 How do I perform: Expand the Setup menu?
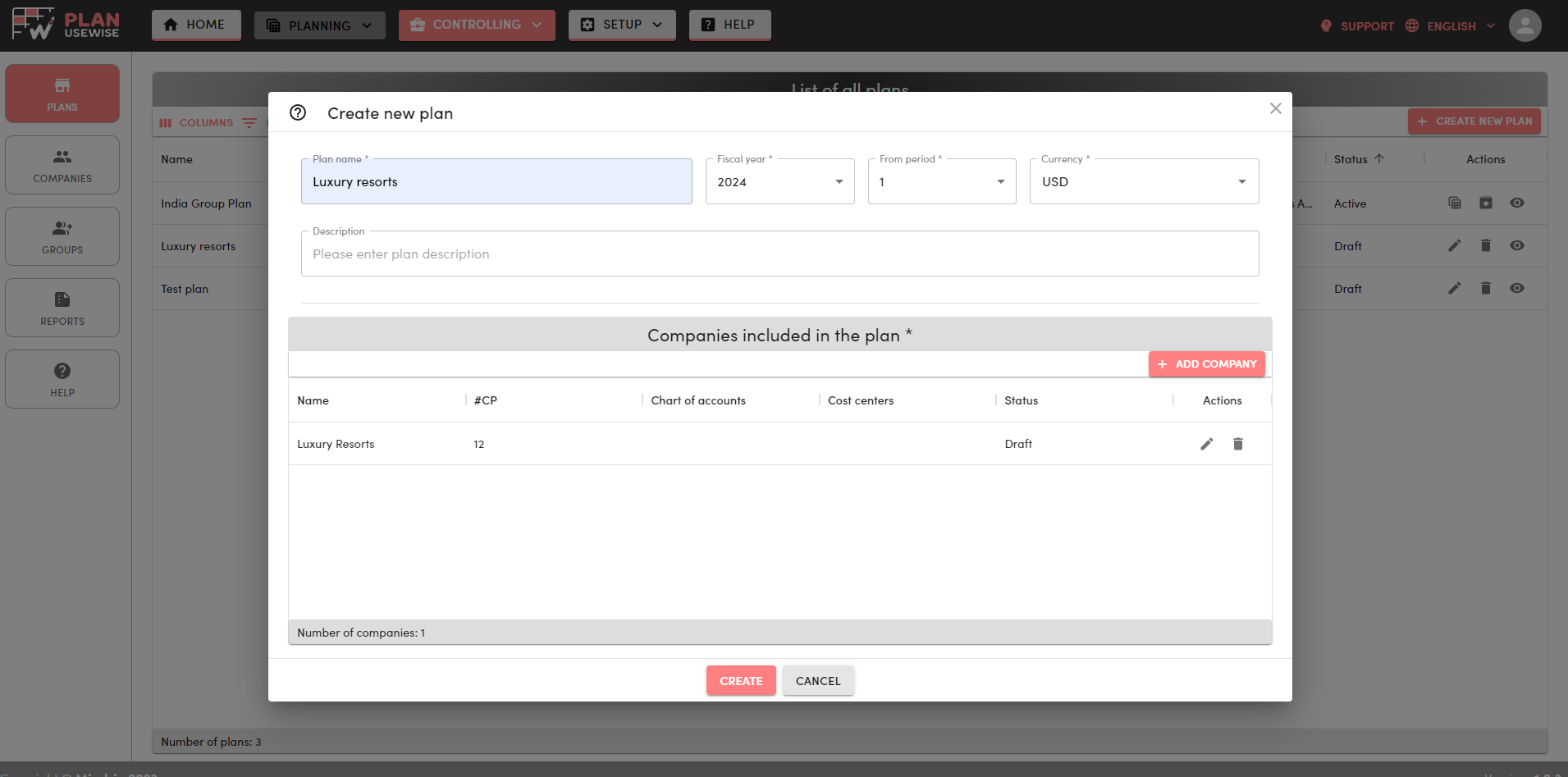(x=622, y=25)
